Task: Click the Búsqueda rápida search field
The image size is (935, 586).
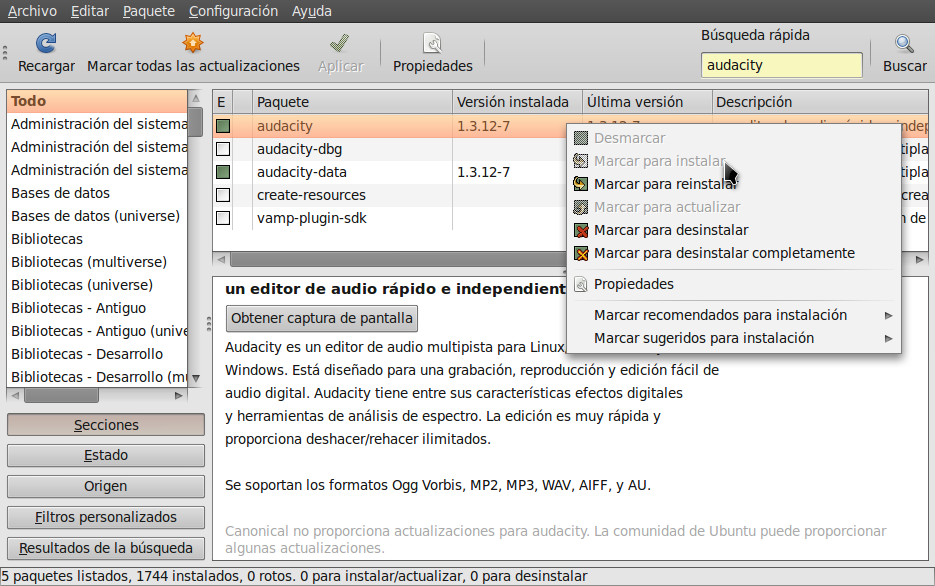Action: 781,65
